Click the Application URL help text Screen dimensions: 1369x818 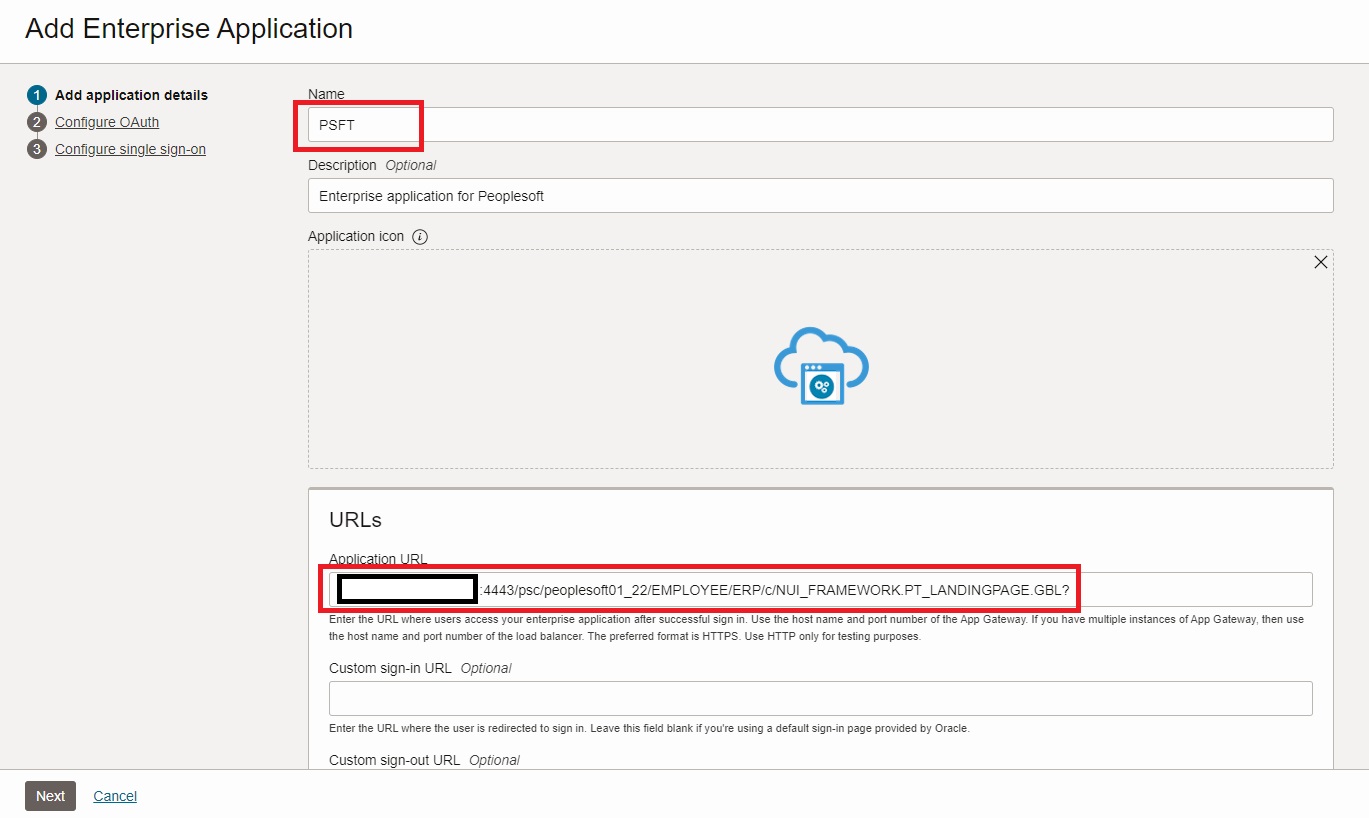(x=816, y=628)
